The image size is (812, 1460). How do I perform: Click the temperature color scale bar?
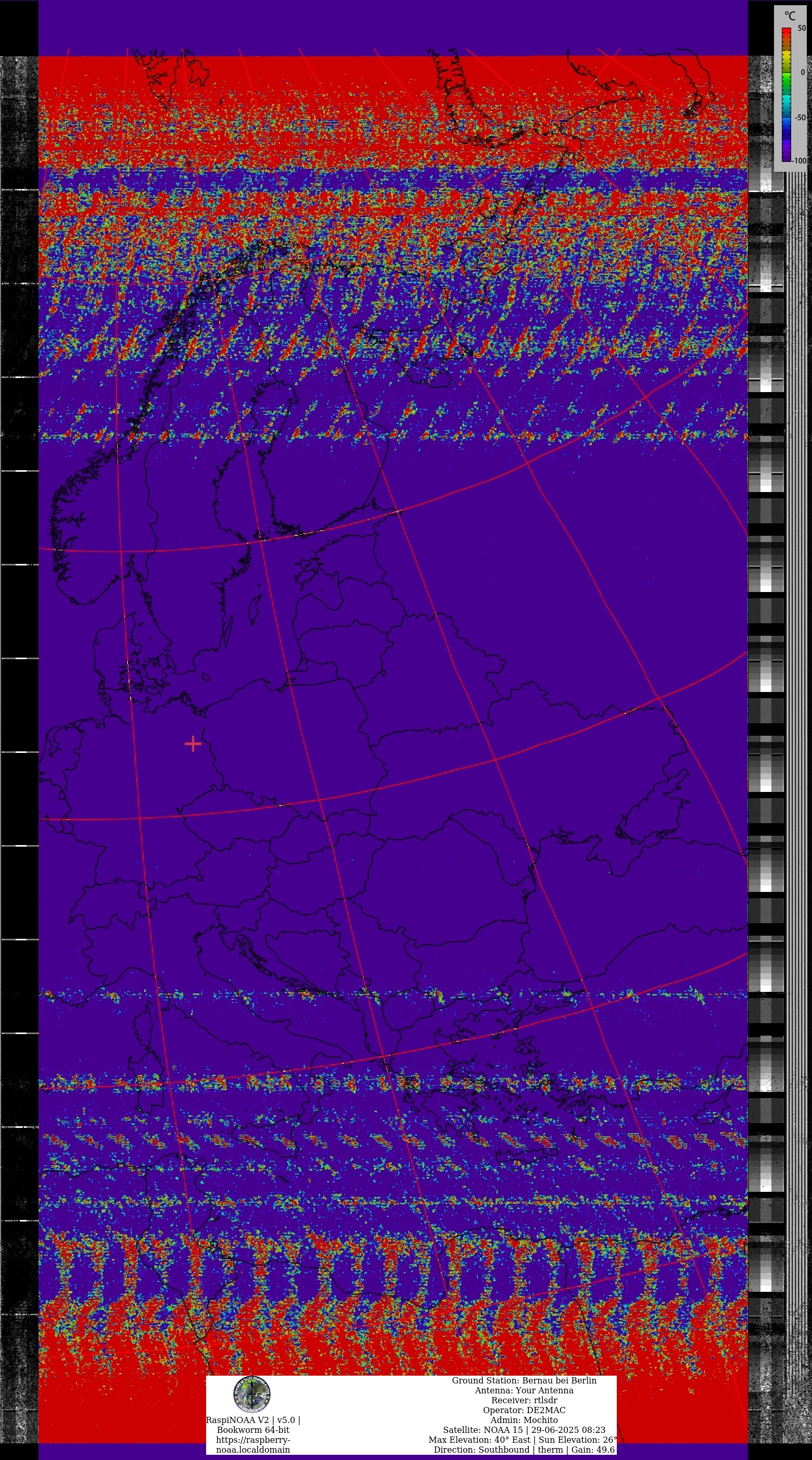coord(786,95)
